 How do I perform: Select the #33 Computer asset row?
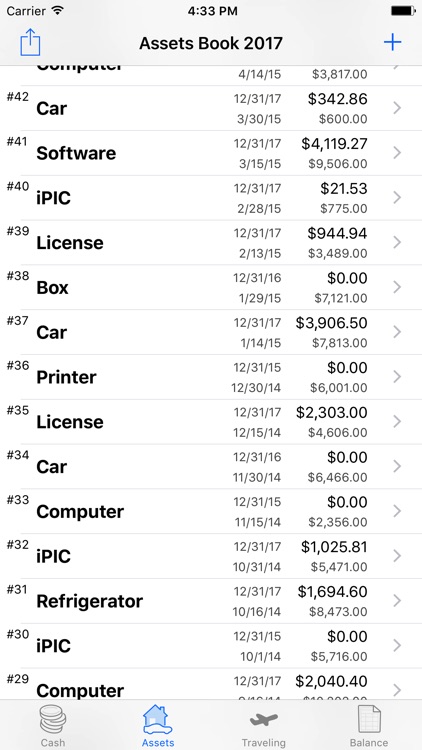(211, 511)
